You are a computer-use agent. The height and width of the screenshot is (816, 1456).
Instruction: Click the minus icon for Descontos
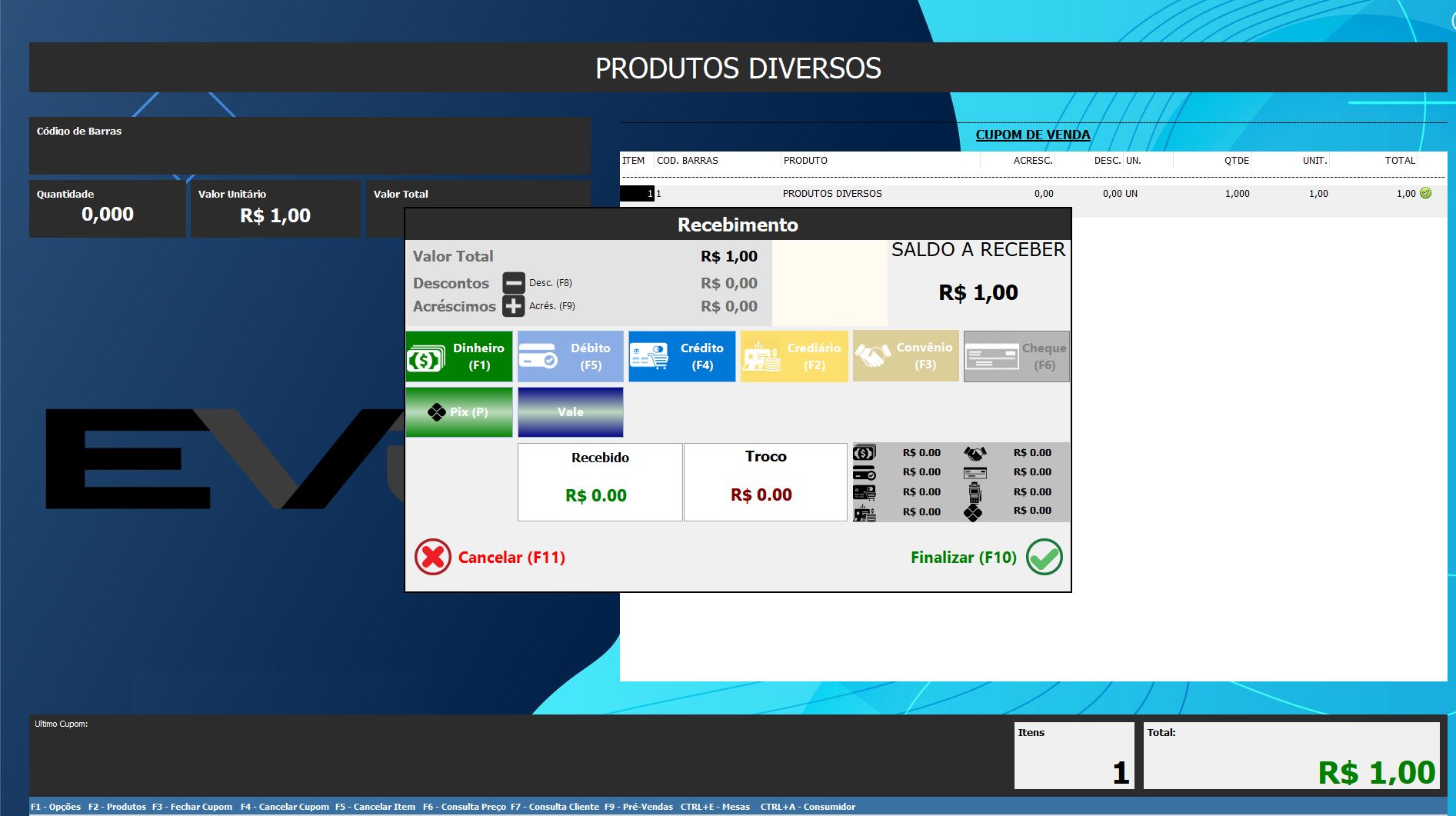513,283
